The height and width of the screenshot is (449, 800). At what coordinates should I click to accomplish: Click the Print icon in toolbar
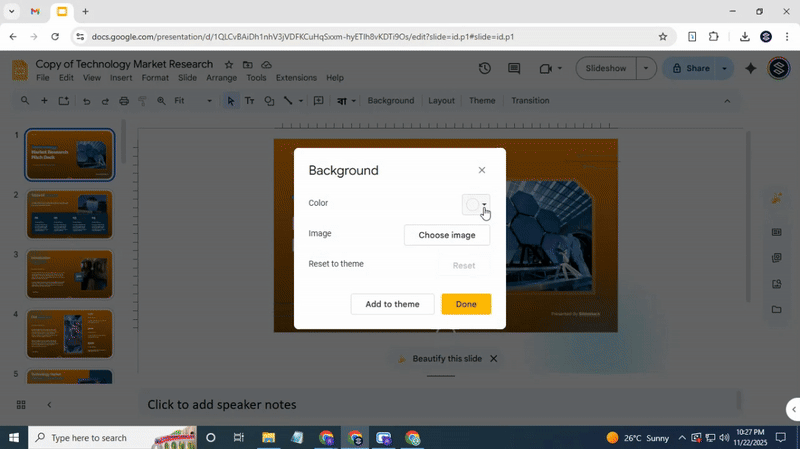pos(124,101)
